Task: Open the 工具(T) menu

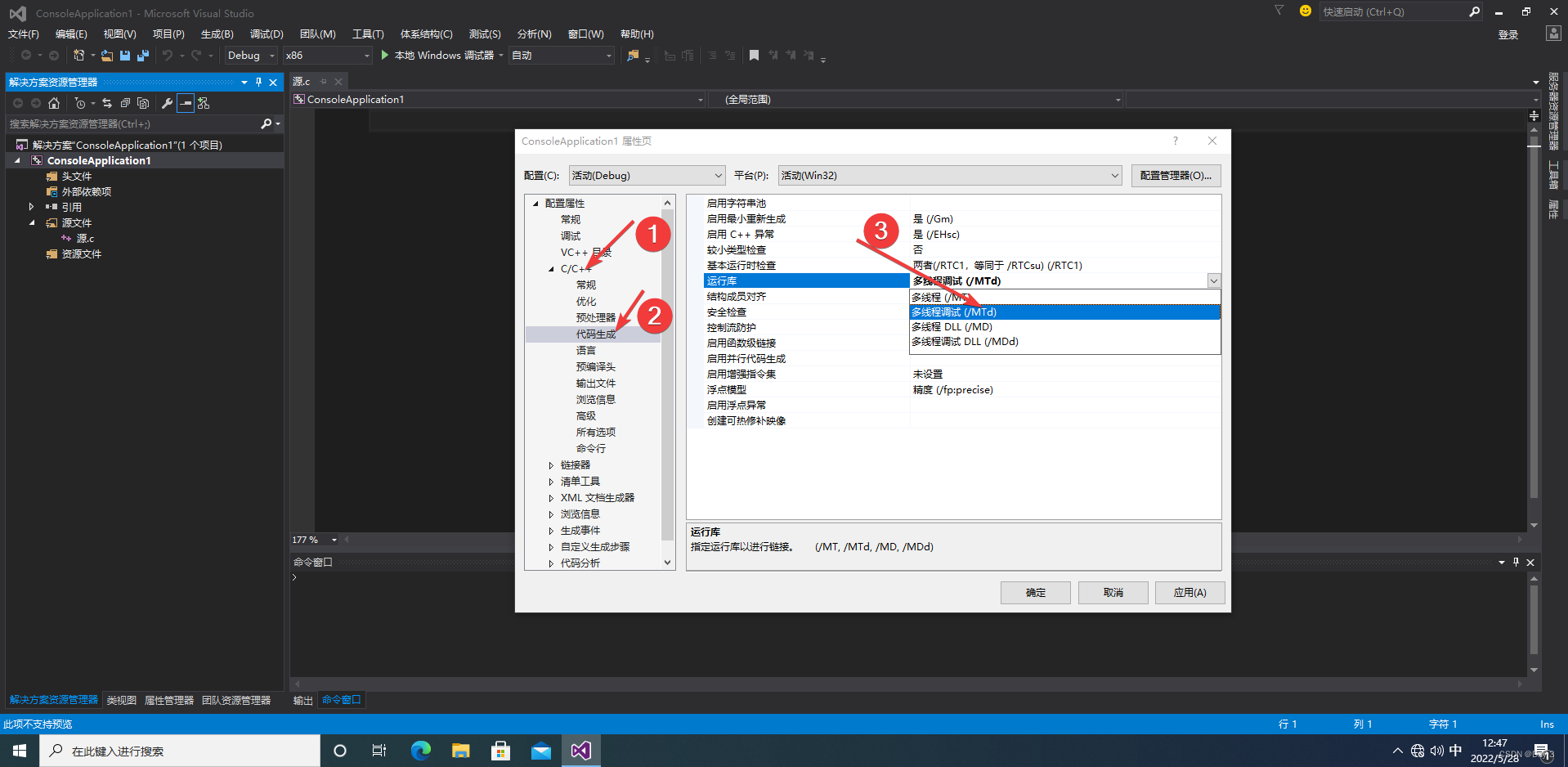Action: (368, 34)
